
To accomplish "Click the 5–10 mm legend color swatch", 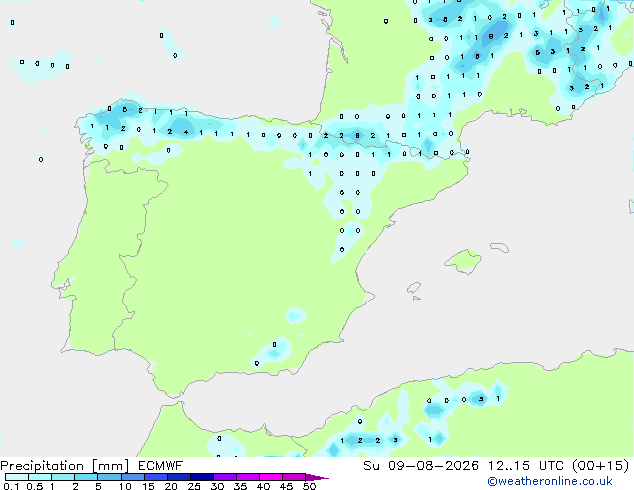I will point(109,477).
